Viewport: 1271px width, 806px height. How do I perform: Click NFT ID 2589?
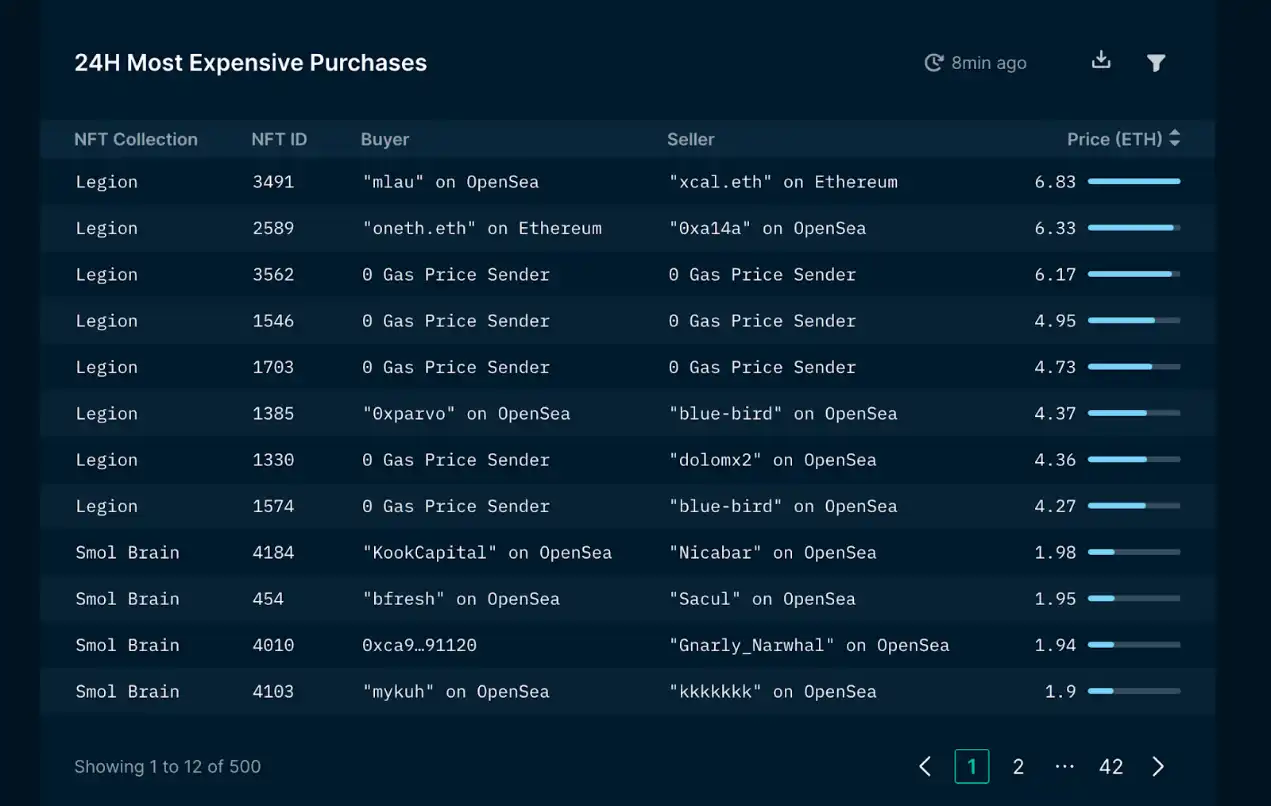point(273,228)
